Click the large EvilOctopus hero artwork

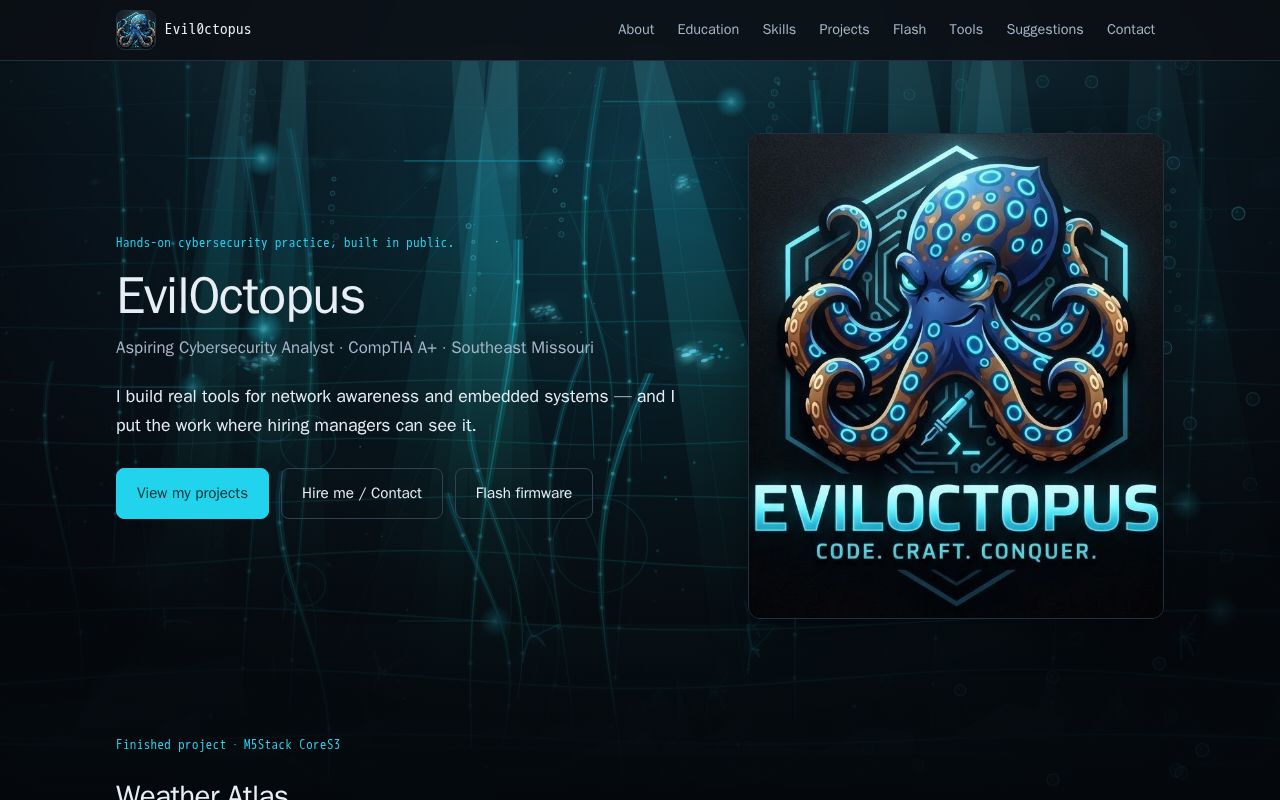[956, 376]
